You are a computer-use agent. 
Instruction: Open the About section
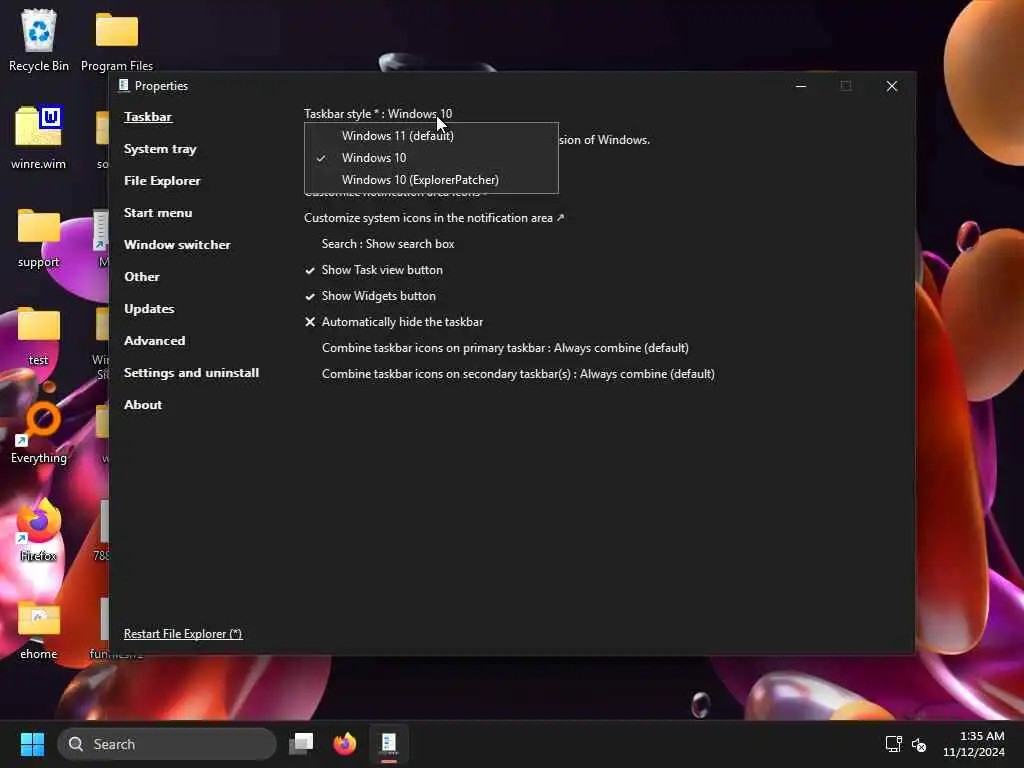point(143,405)
